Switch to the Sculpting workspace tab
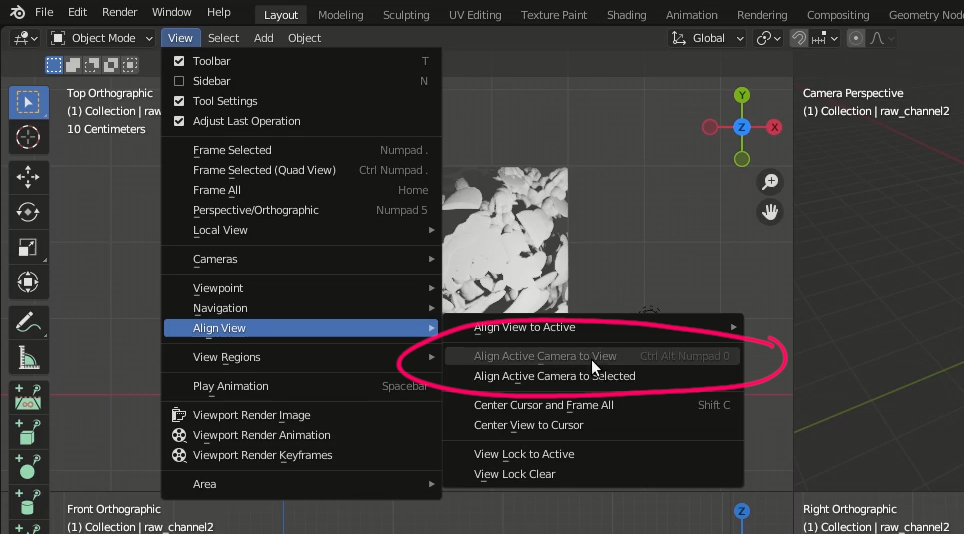 tap(406, 15)
